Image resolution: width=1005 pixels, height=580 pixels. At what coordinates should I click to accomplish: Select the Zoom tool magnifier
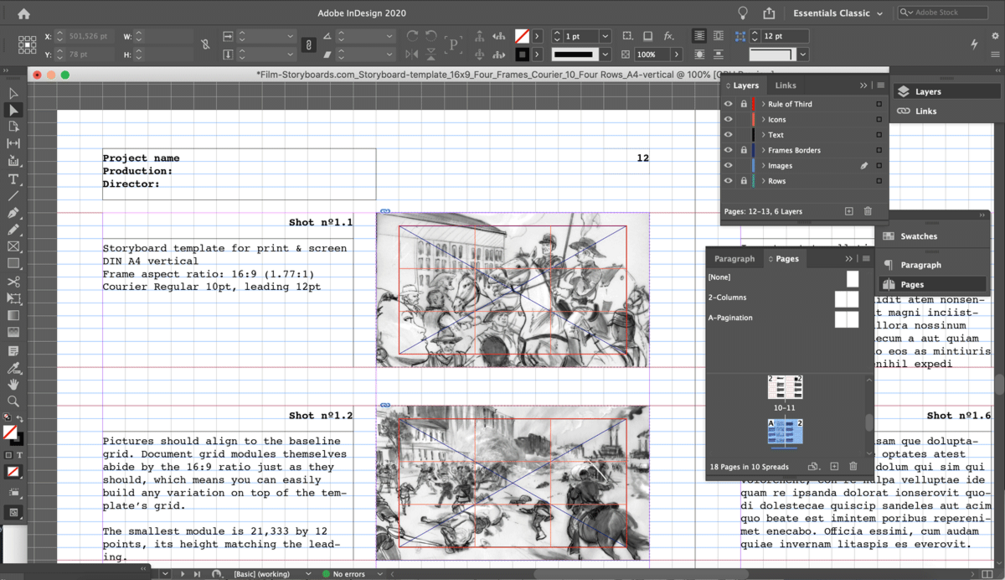coord(13,401)
